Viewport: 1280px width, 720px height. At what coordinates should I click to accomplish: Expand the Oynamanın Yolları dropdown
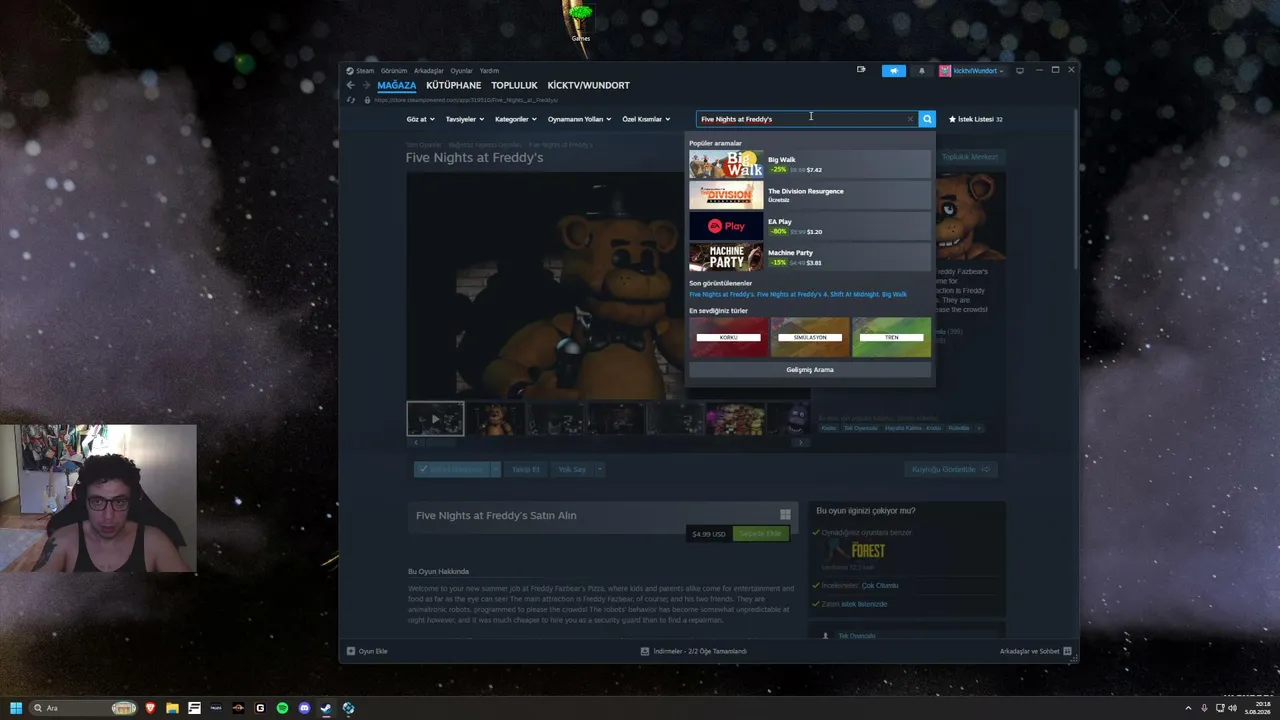[x=579, y=119]
